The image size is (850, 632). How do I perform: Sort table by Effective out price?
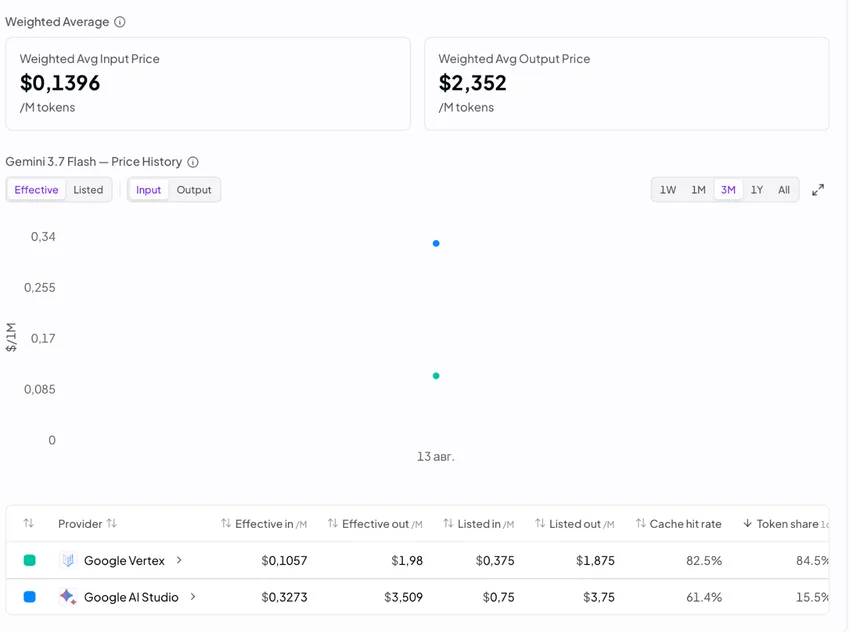pyautogui.click(x=375, y=524)
